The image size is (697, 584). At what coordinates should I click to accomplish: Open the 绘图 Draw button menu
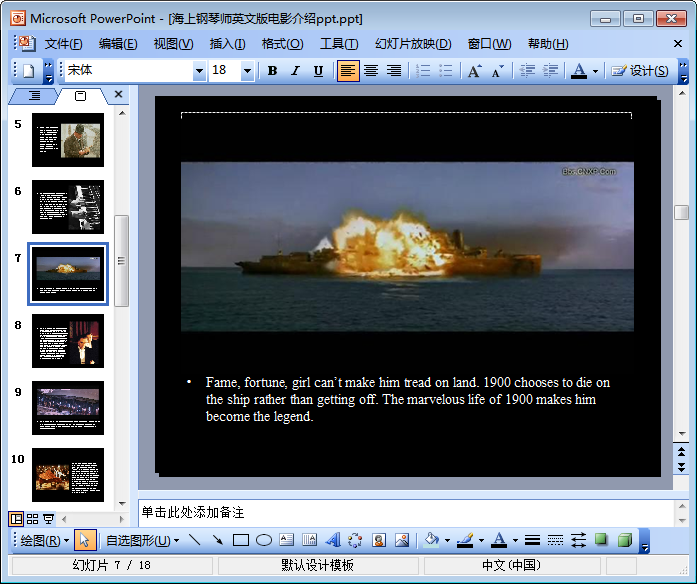[44, 541]
